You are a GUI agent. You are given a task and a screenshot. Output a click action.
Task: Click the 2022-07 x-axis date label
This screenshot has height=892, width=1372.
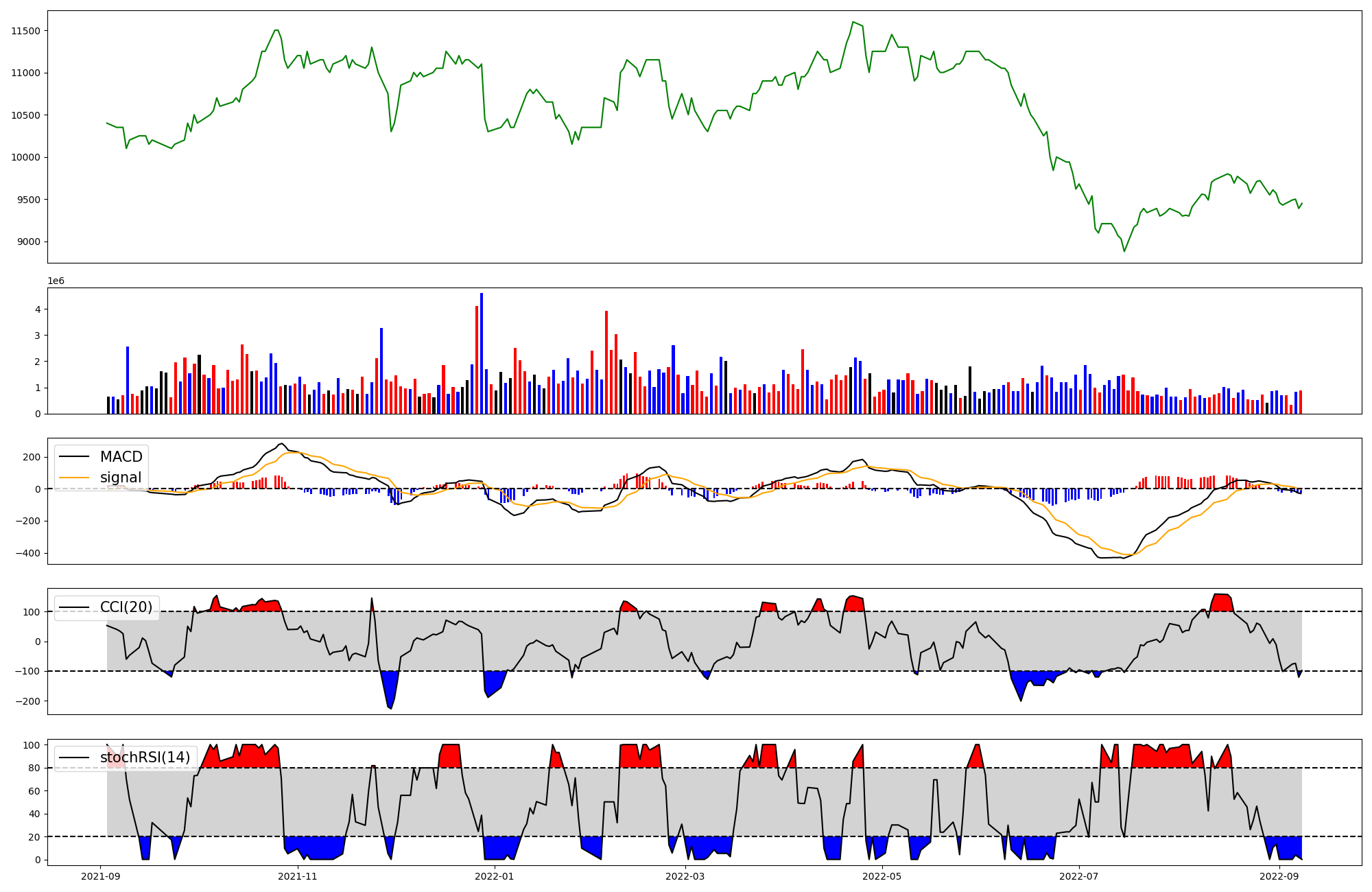1078,876
